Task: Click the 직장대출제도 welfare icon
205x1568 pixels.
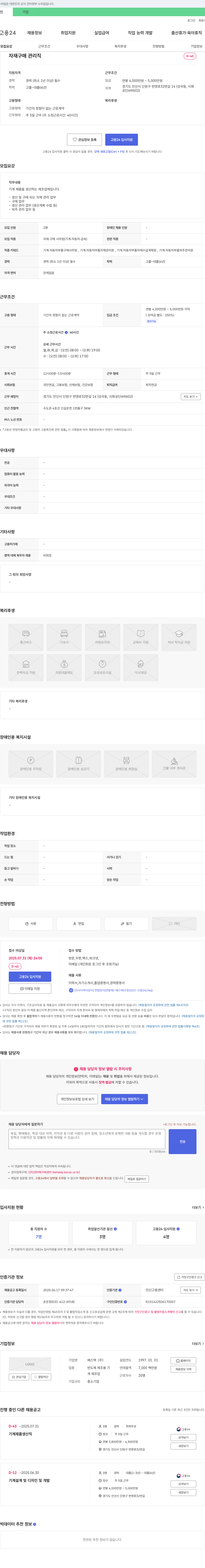Action: pyautogui.click(x=64, y=668)
